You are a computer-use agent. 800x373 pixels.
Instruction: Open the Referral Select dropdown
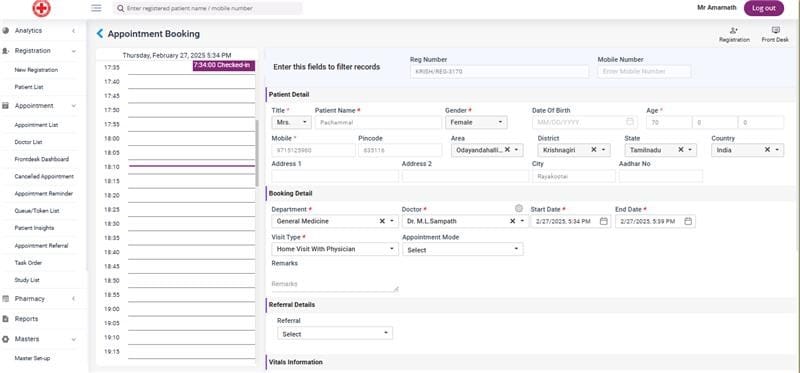click(x=335, y=334)
